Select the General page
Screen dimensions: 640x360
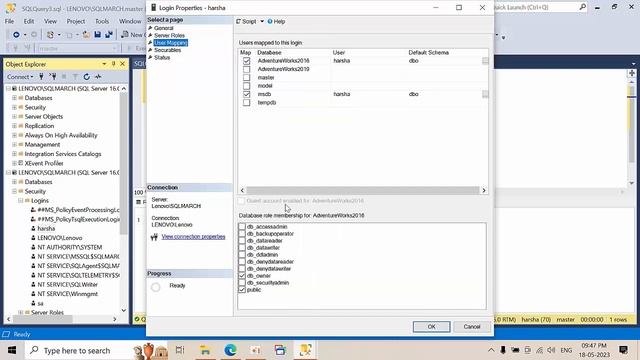pos(164,28)
